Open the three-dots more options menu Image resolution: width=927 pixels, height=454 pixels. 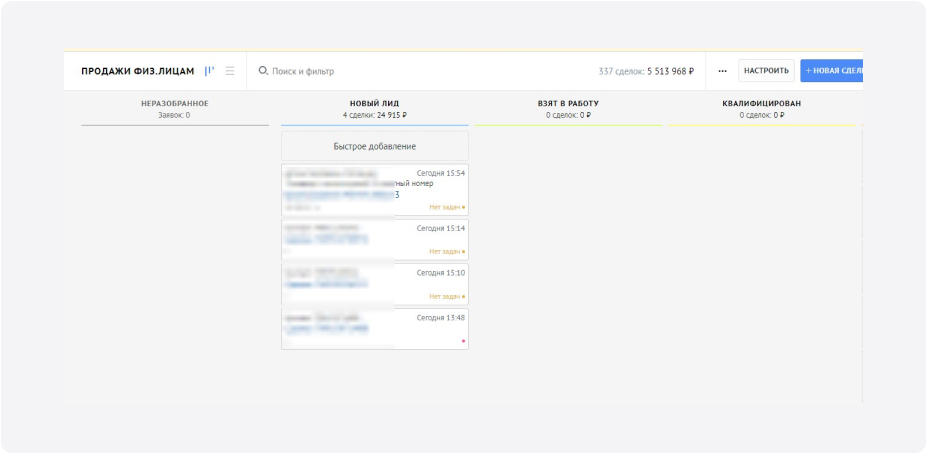pyautogui.click(x=722, y=71)
